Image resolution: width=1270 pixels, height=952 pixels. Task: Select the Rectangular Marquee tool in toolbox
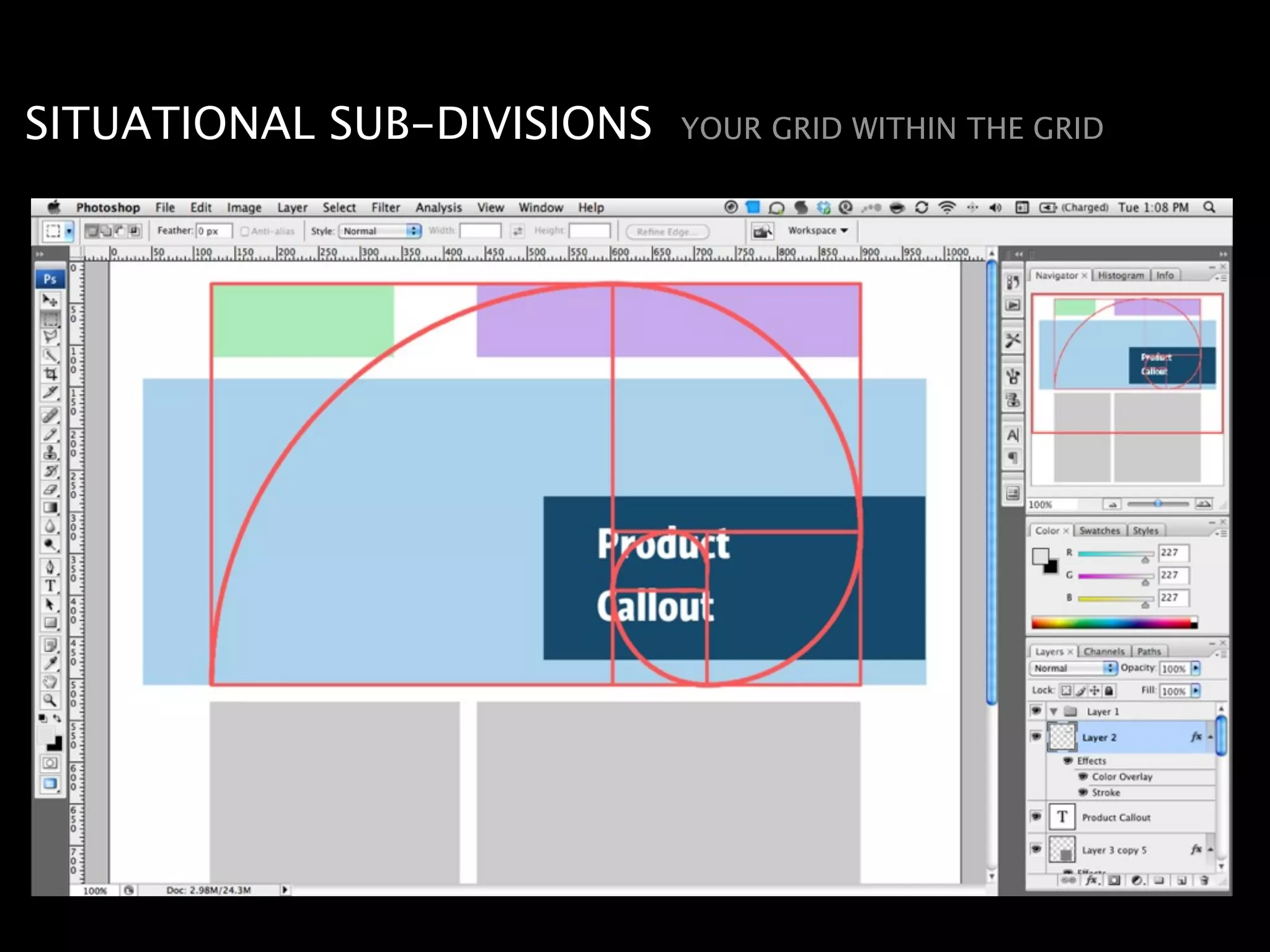pos(50,319)
